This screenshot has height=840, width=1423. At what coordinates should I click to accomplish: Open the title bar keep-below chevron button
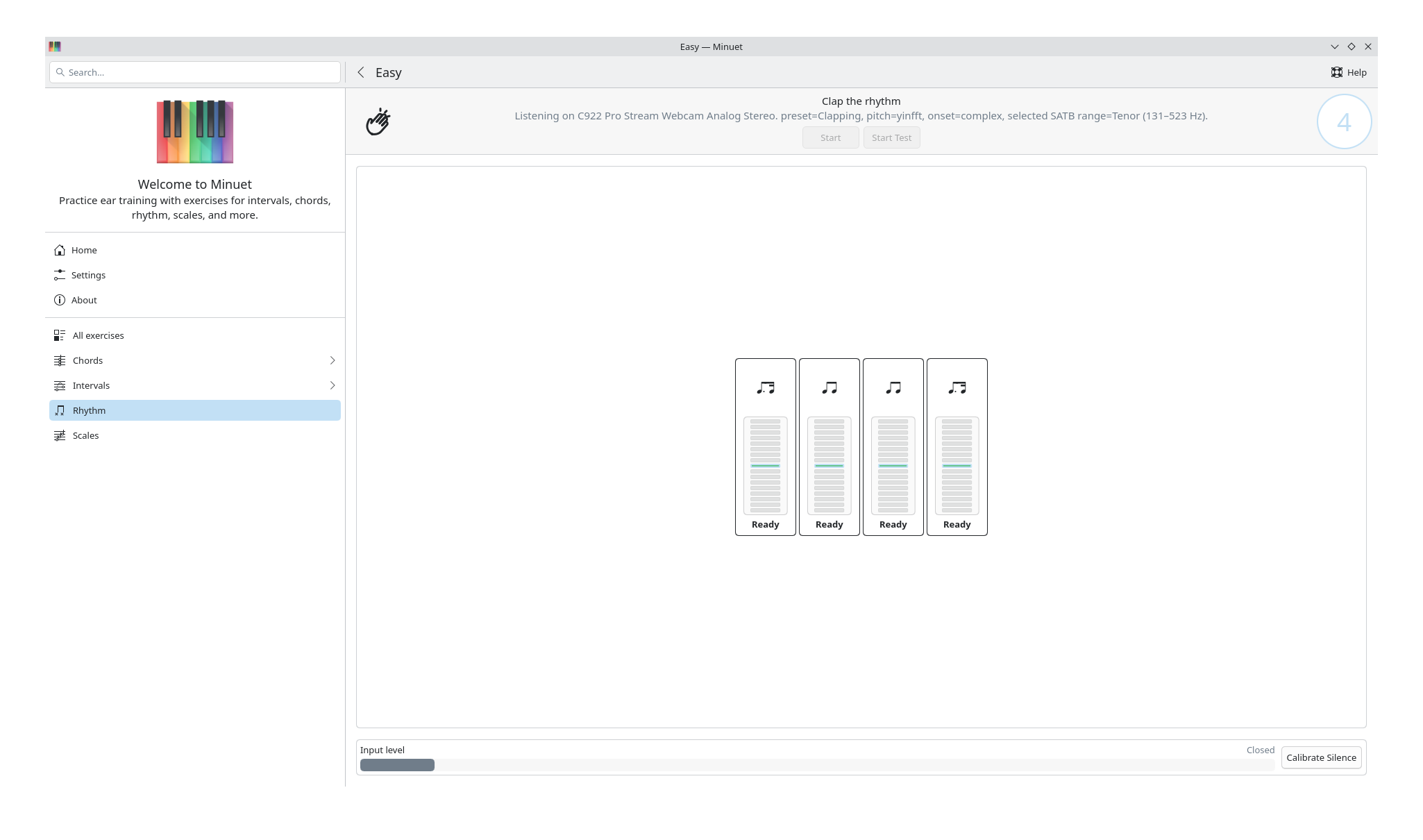coord(1334,47)
